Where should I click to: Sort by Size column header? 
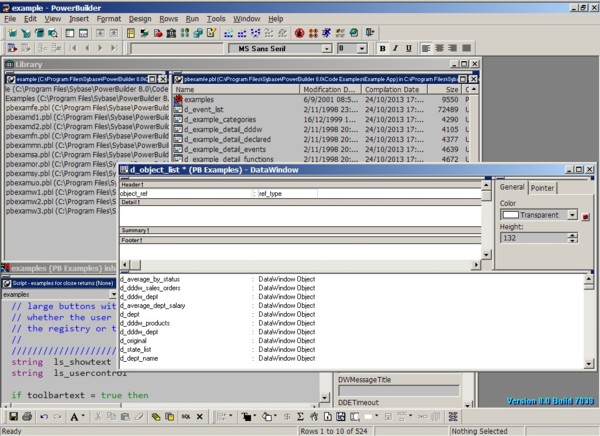[x=444, y=90]
